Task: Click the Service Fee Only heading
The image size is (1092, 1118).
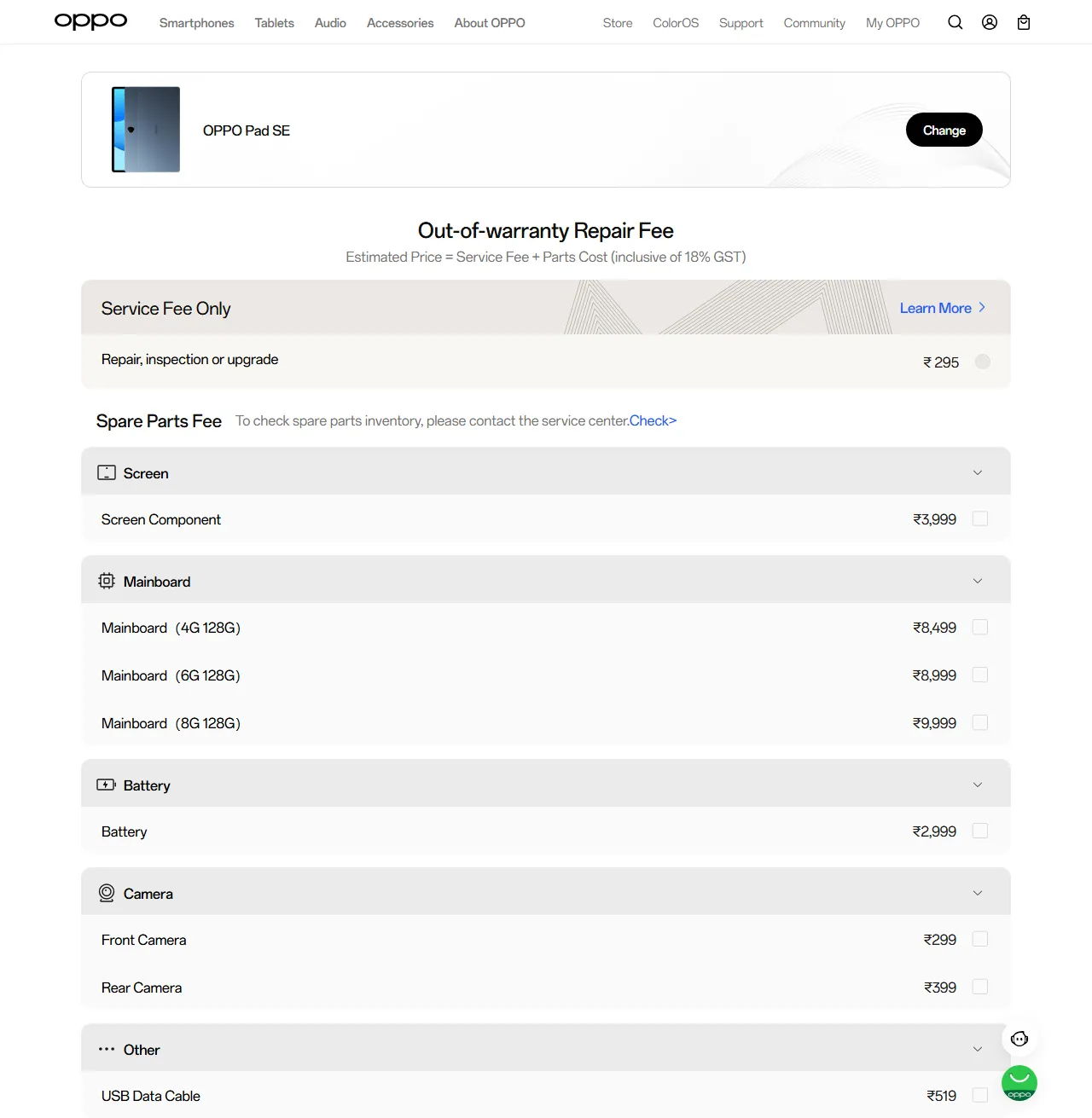Action: (166, 308)
